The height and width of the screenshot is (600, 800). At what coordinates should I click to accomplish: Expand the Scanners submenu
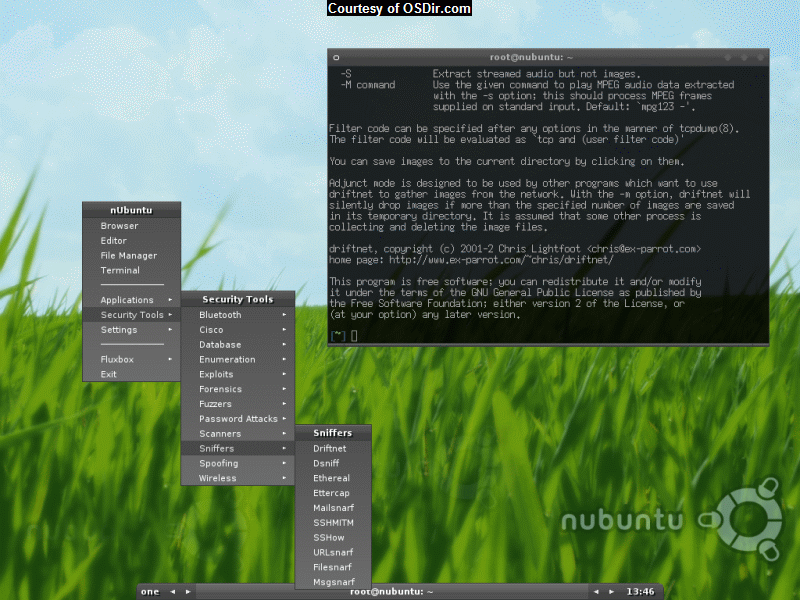(x=238, y=433)
